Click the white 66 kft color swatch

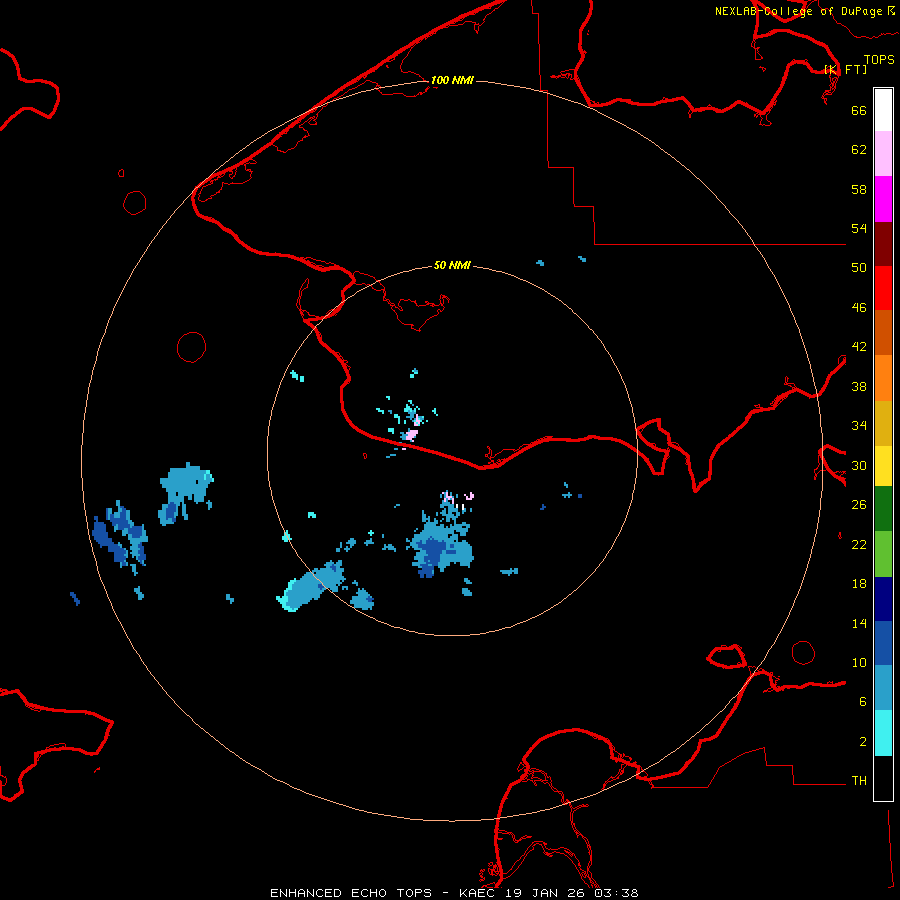[883, 110]
